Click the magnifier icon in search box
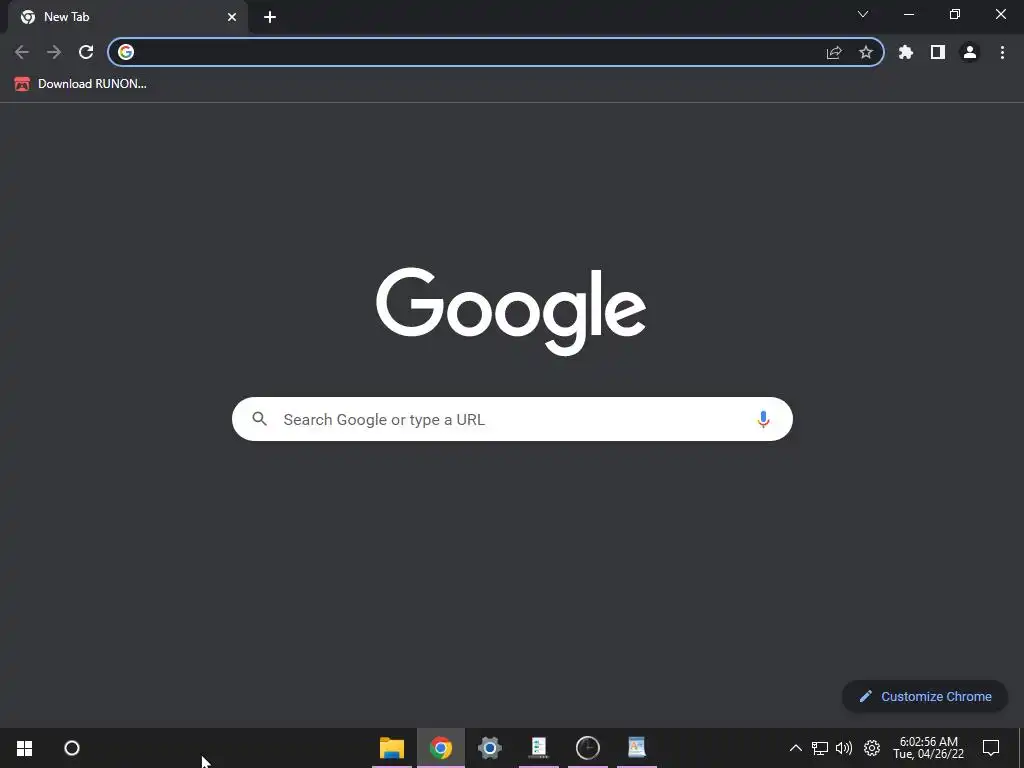 point(259,419)
